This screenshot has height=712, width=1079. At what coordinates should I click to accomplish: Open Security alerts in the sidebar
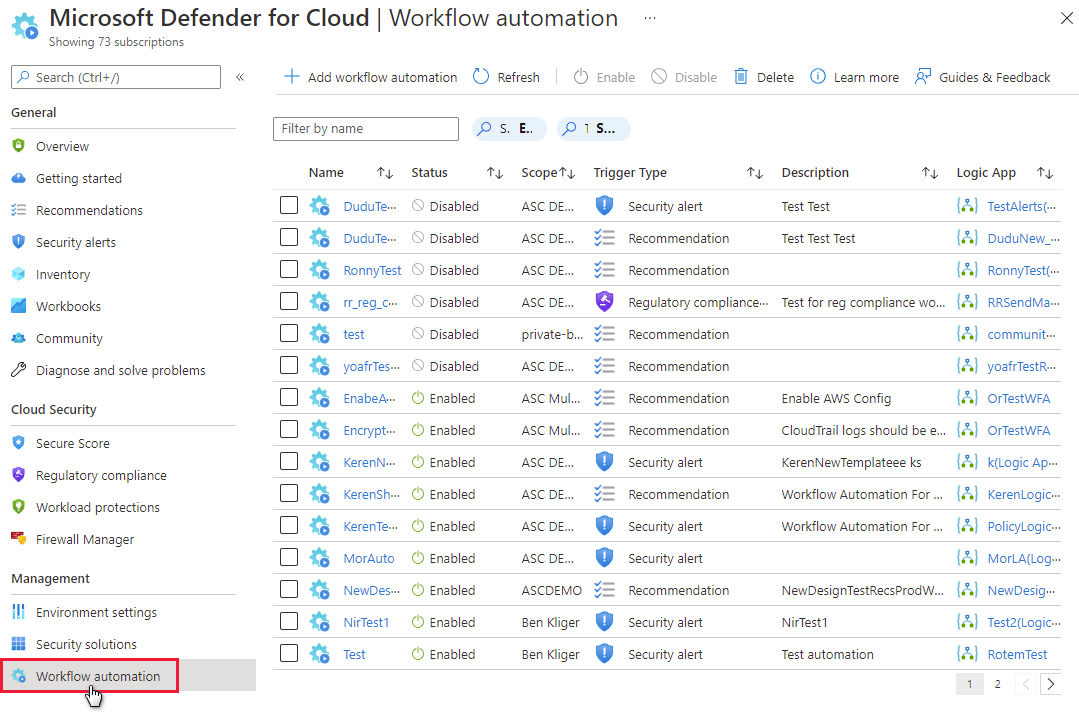(75, 242)
